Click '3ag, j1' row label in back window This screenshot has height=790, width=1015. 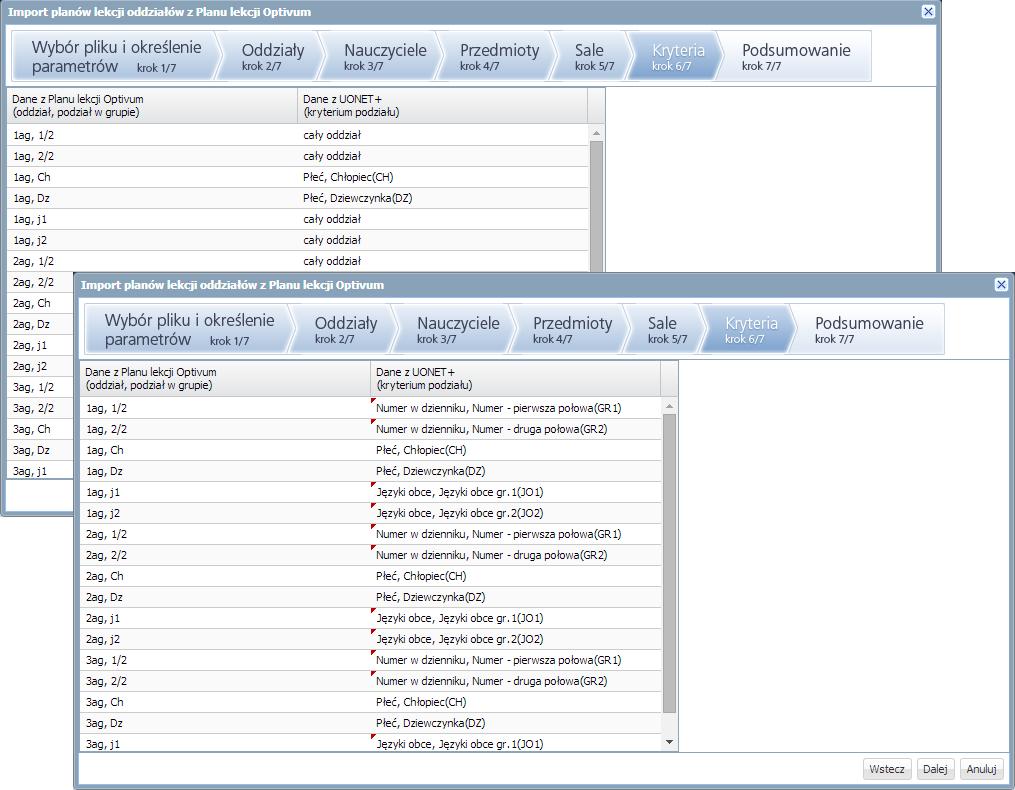coord(30,471)
